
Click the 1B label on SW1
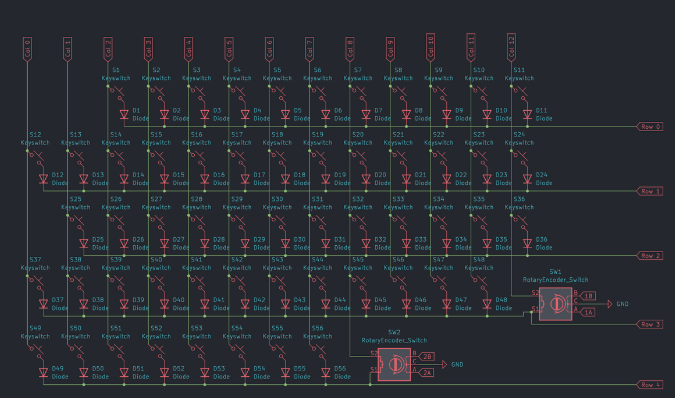click(588, 296)
